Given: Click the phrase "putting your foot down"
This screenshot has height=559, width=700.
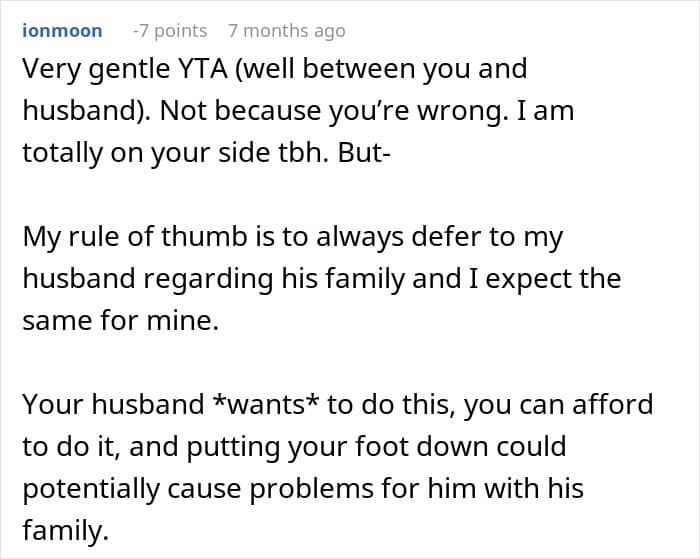Looking at the screenshot, I should tap(377, 446).
